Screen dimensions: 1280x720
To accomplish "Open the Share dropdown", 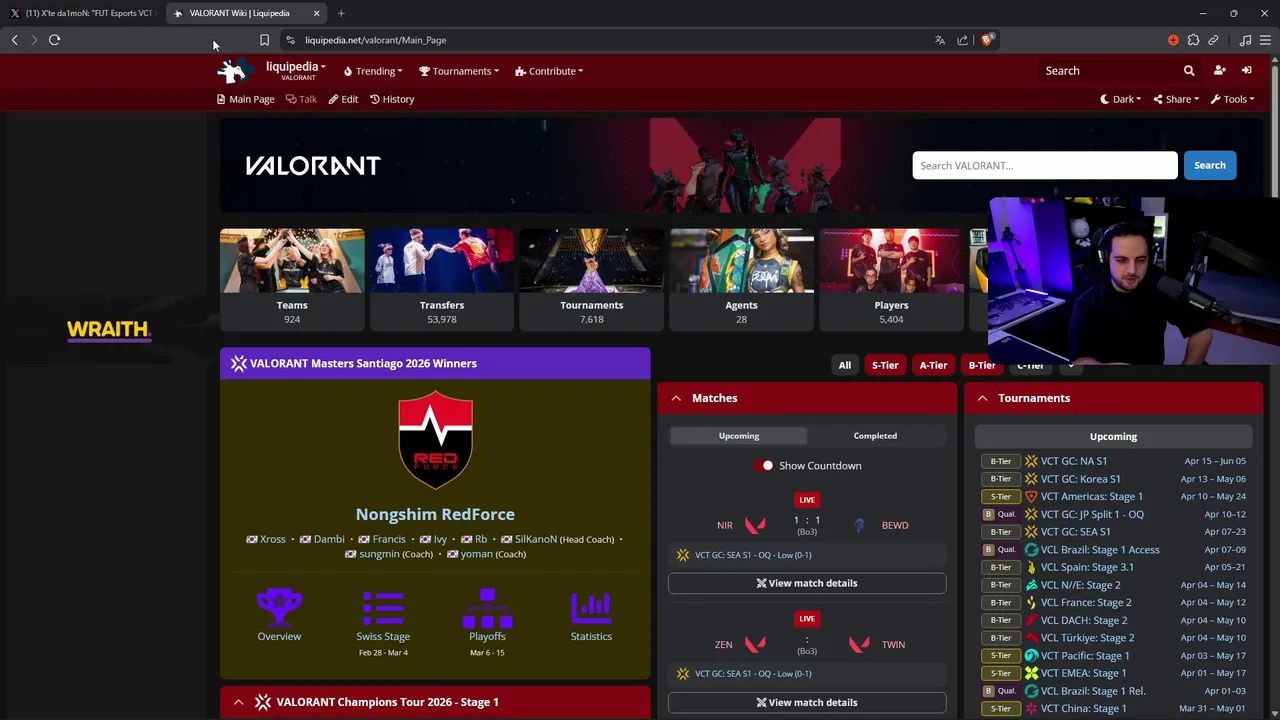I will (1176, 99).
